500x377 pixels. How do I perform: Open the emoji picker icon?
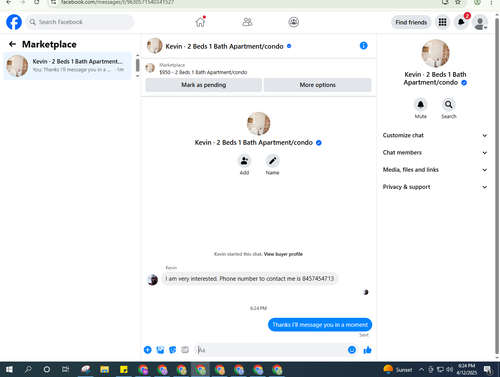click(351, 350)
